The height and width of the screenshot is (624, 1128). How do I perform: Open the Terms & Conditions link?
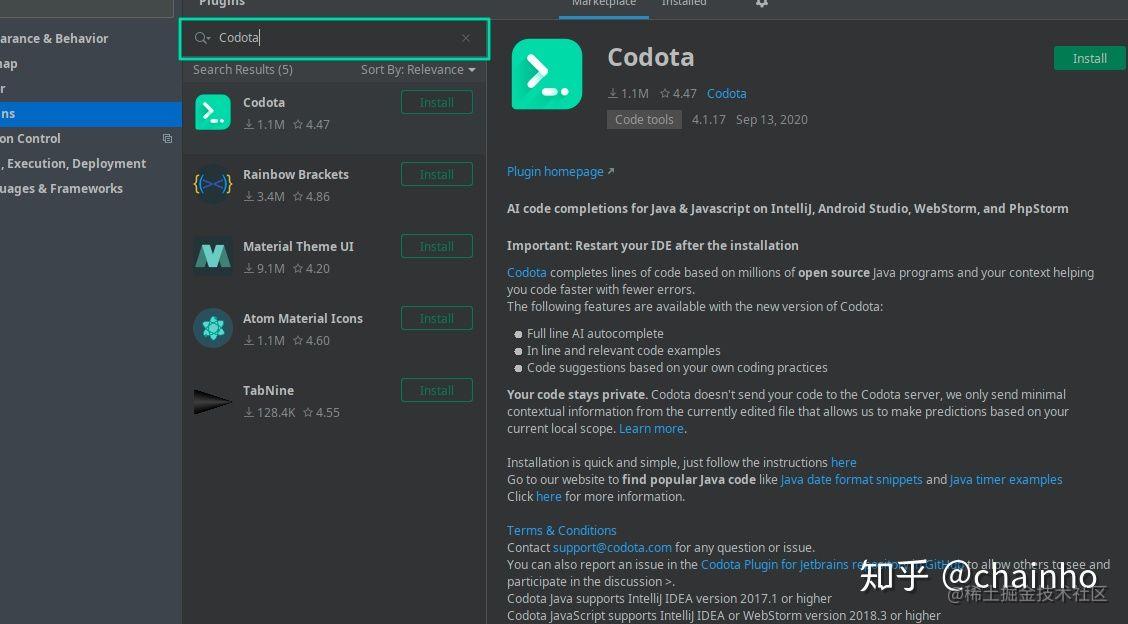coord(561,530)
